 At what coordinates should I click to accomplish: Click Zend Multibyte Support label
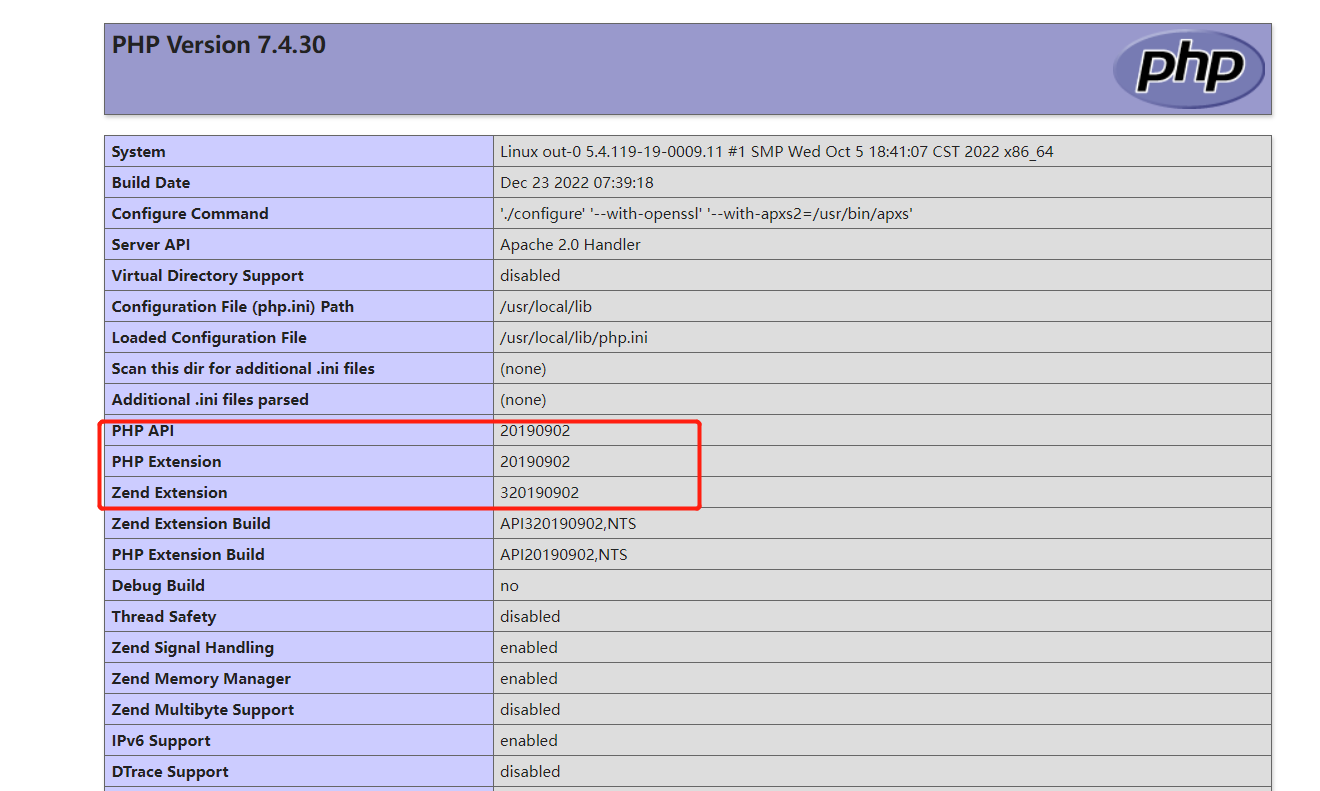click(203, 710)
